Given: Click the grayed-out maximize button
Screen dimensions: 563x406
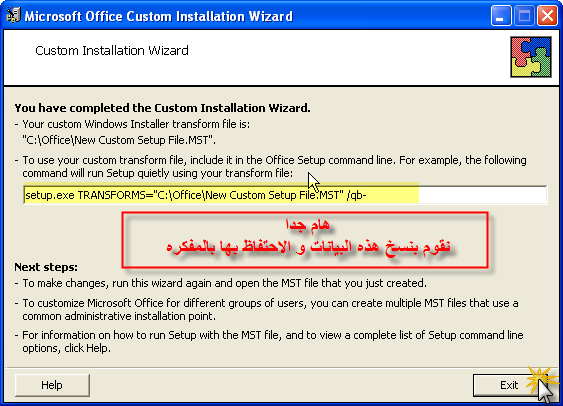Looking at the screenshot, I should tap(524, 16).
